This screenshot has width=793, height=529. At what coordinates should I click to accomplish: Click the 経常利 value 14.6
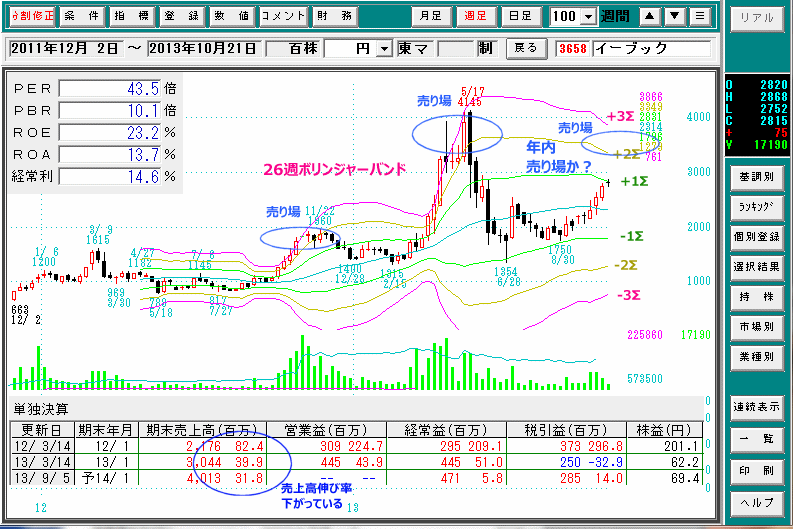[x=110, y=177]
